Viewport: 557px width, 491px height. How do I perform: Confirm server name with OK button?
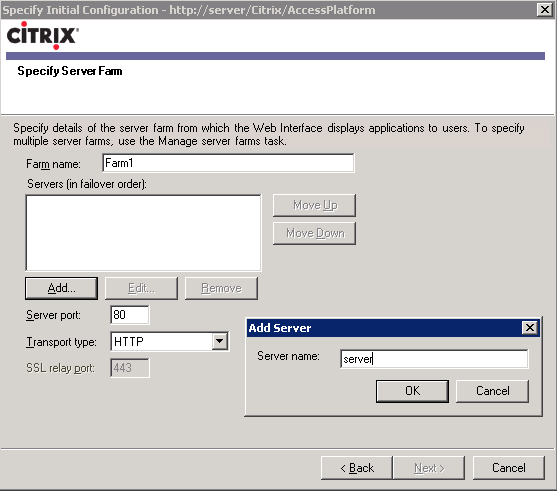tap(412, 391)
